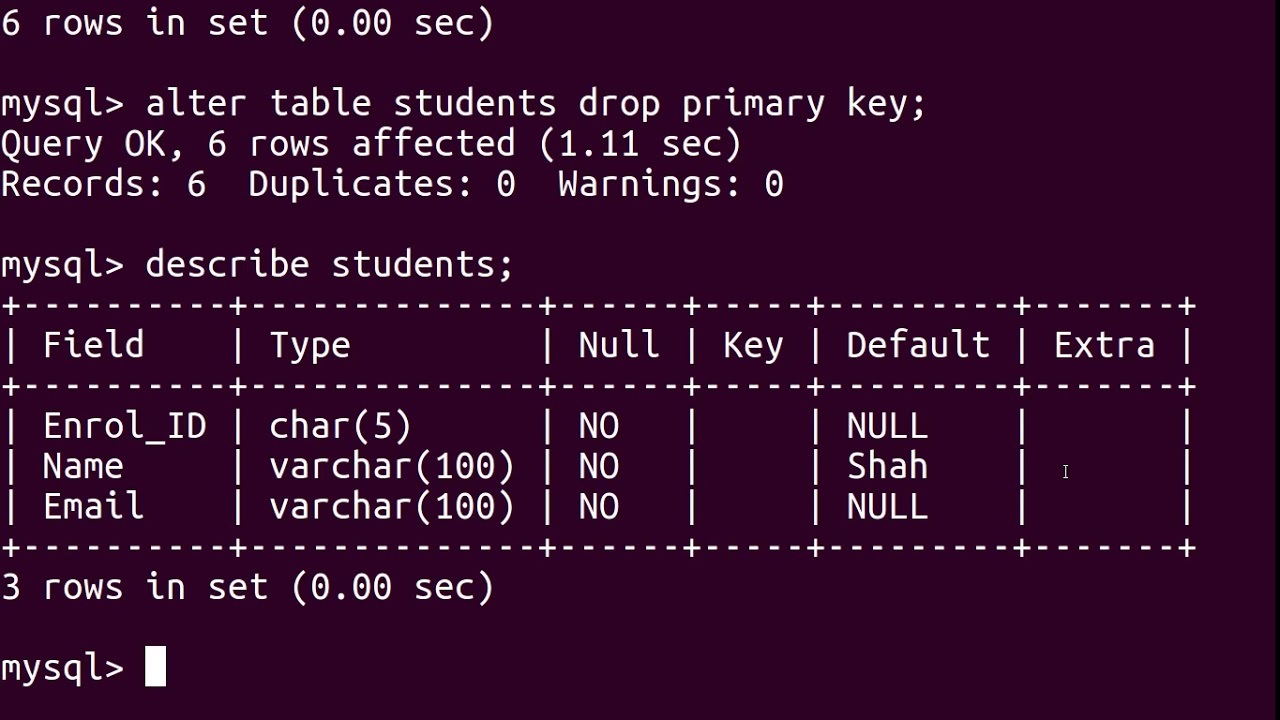Click the Extra column header
The image size is (1280, 720).
[1104, 345]
